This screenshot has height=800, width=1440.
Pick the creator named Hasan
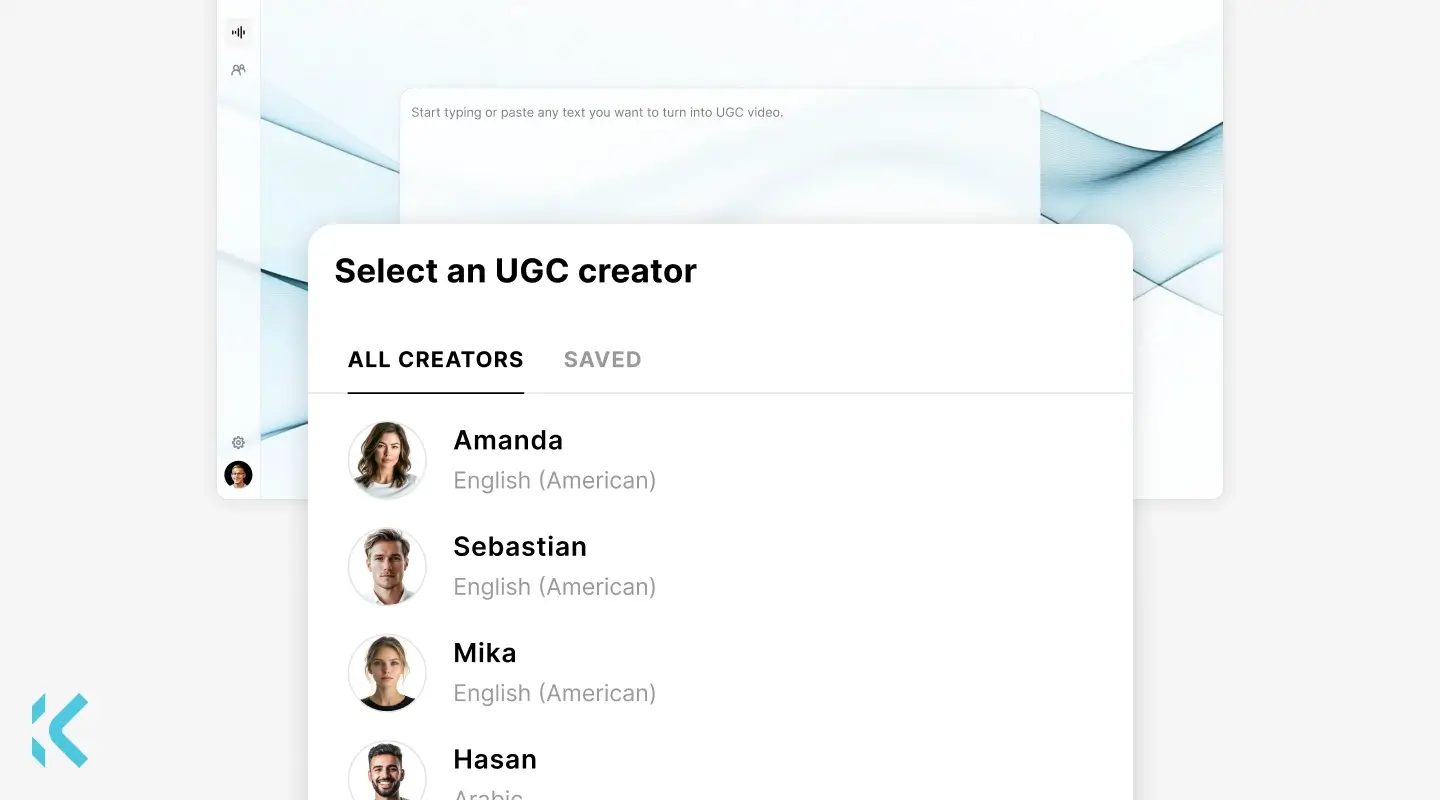pyautogui.click(x=495, y=759)
